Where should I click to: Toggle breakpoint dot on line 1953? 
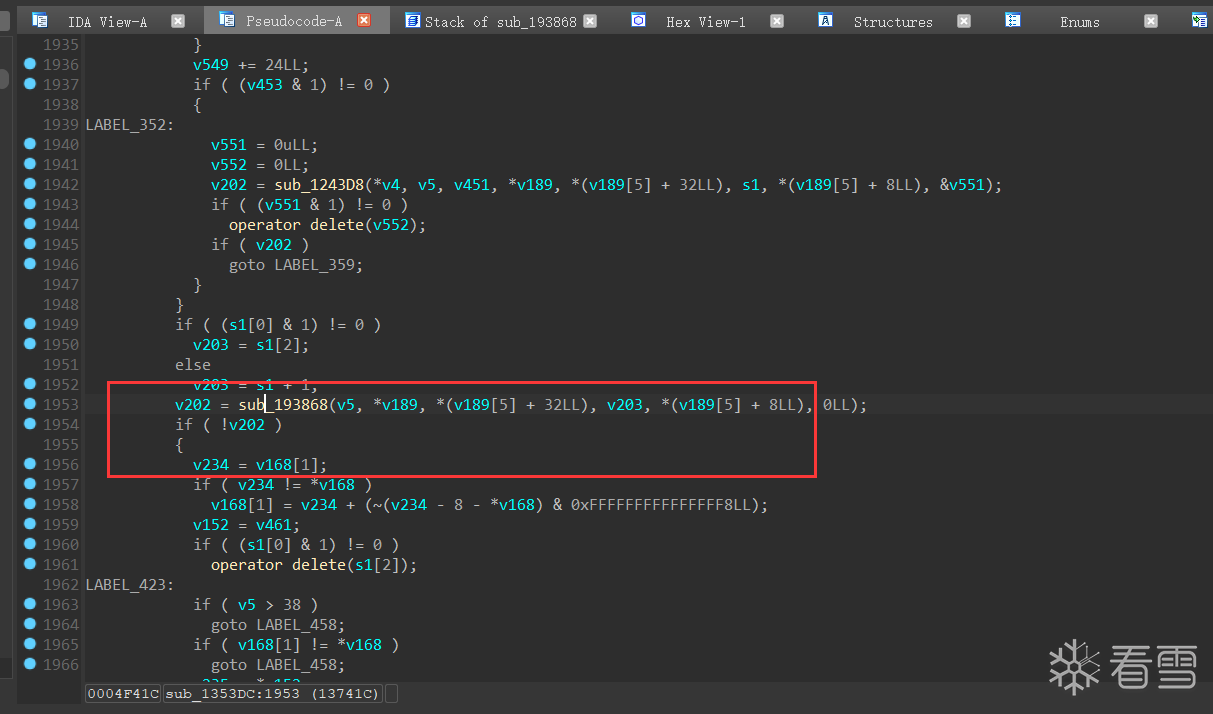click(x=30, y=404)
